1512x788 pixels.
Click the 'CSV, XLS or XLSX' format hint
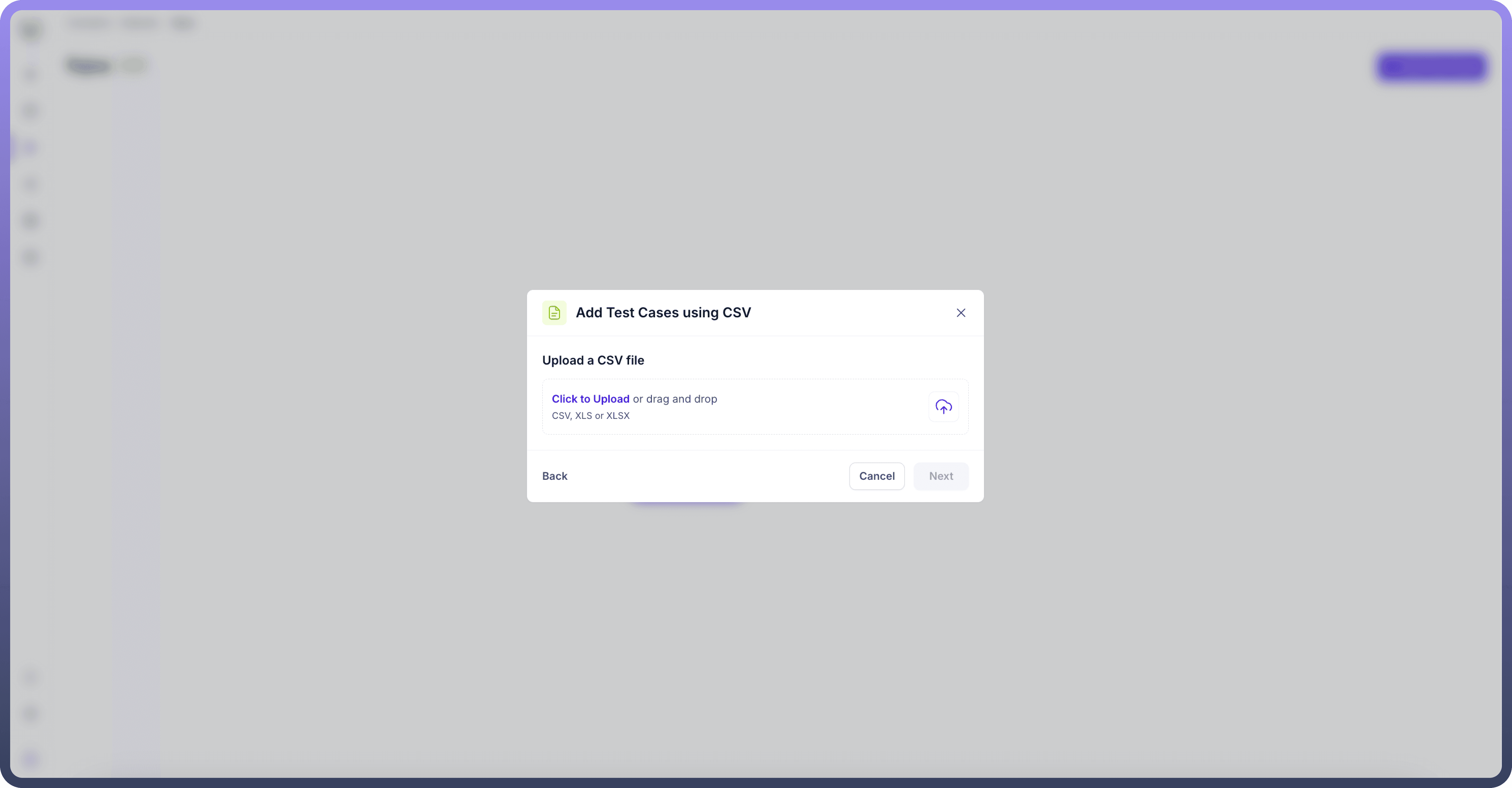coord(590,415)
